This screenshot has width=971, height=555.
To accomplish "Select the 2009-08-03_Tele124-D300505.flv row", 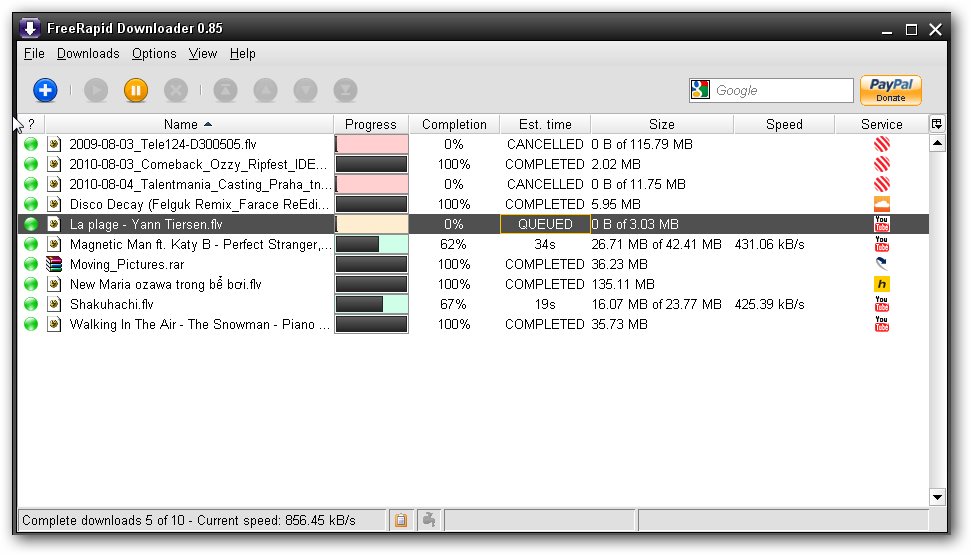I will point(473,144).
